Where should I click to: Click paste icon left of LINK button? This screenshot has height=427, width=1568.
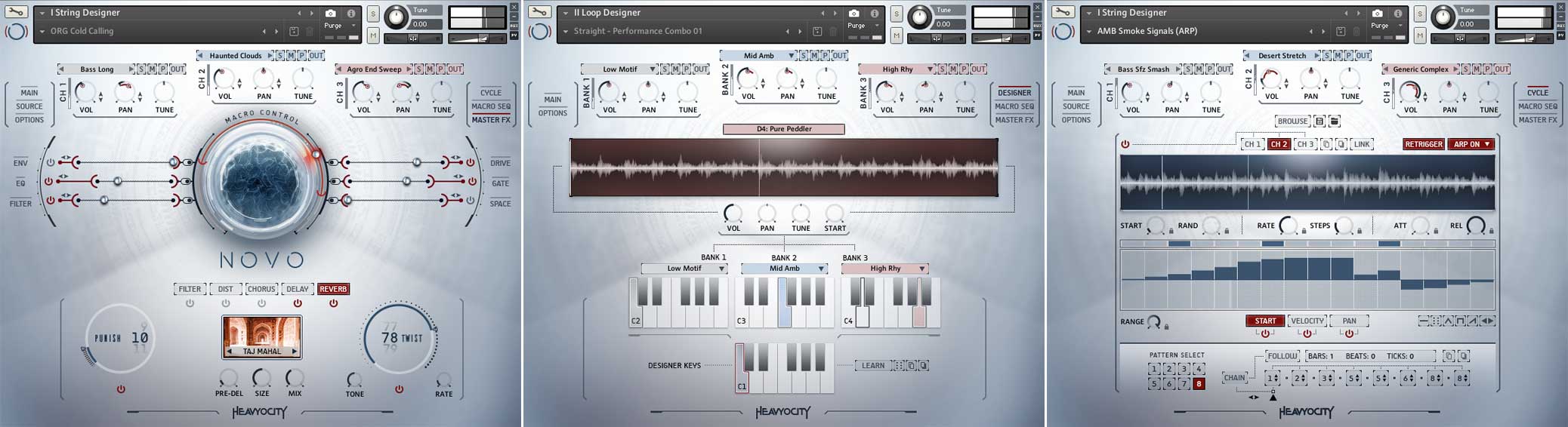point(1341,144)
